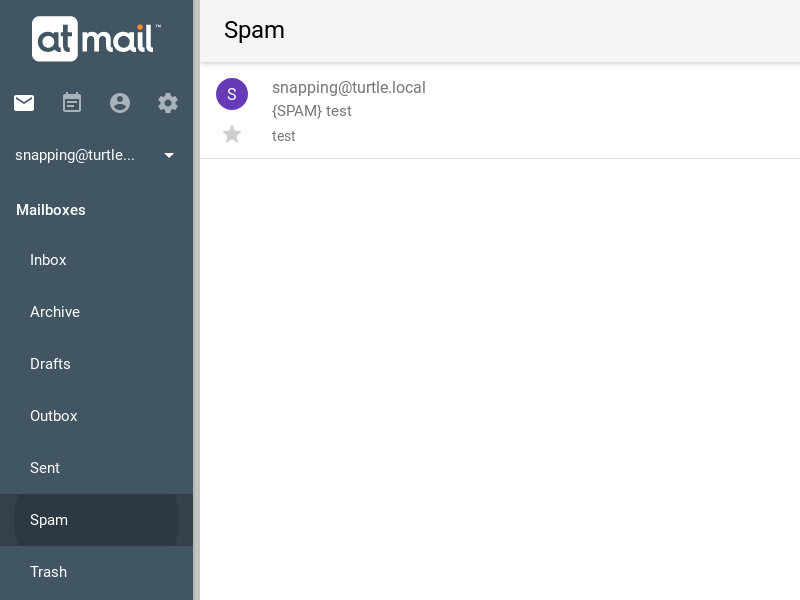Select the Spam mailbox

coord(96,520)
